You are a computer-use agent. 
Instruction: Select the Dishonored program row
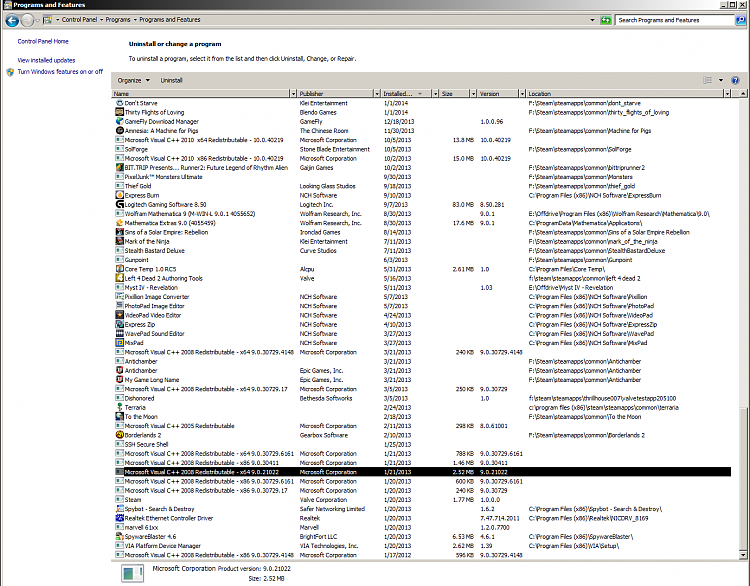pos(423,398)
